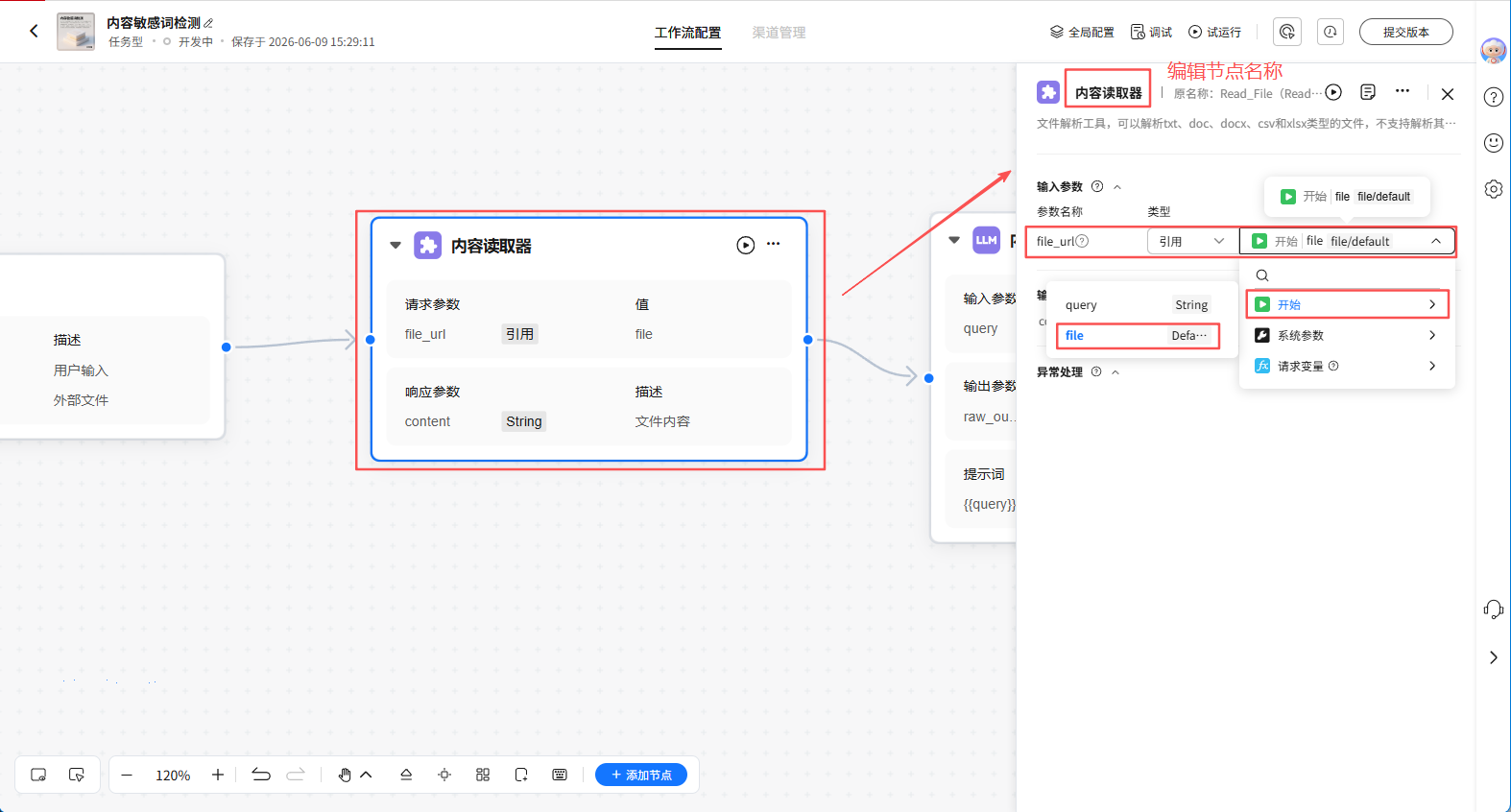
Task: Zoom out with the minus button
Action: click(x=127, y=775)
